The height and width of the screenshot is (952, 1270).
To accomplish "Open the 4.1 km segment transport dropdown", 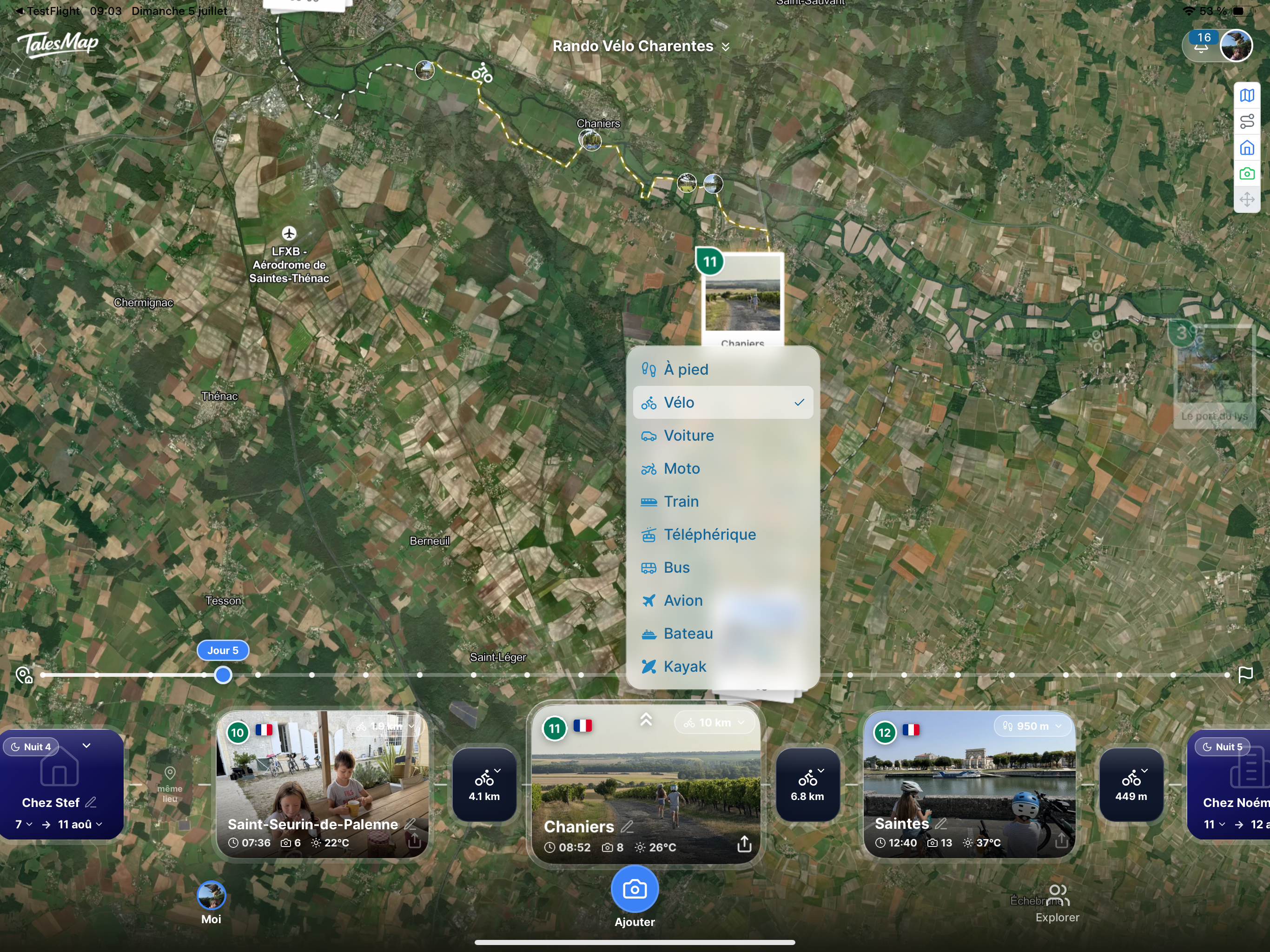I will (484, 784).
